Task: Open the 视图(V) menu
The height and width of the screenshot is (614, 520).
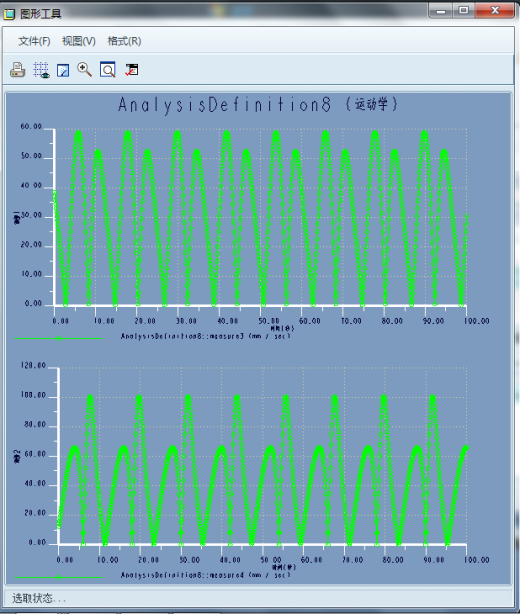Action: click(79, 41)
